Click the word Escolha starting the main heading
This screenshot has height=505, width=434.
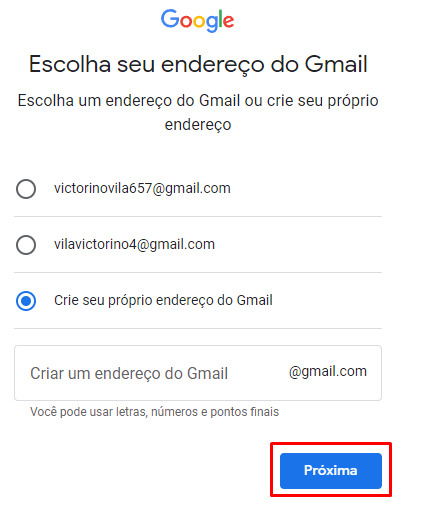click(x=70, y=64)
